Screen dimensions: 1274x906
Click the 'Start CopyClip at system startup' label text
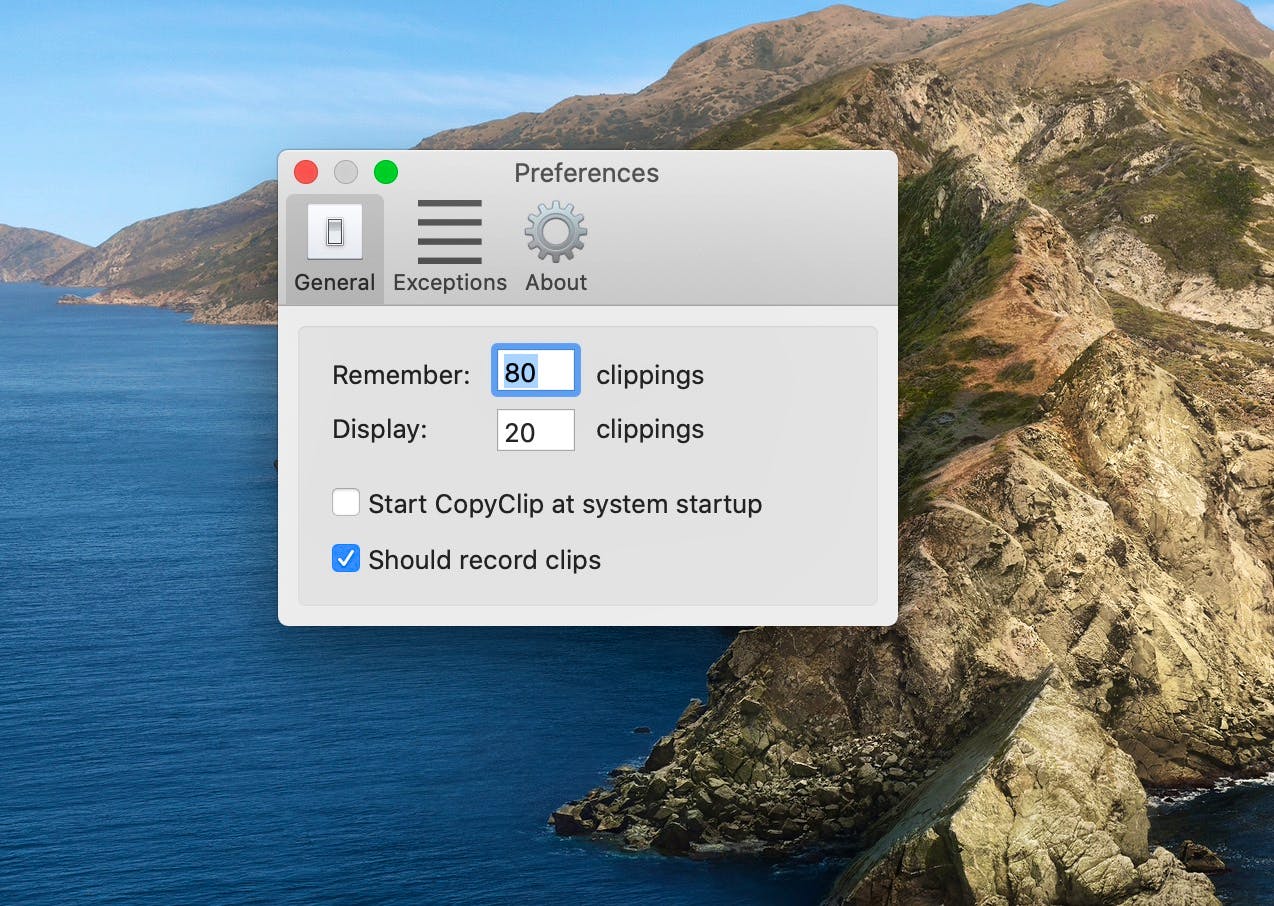(x=565, y=504)
